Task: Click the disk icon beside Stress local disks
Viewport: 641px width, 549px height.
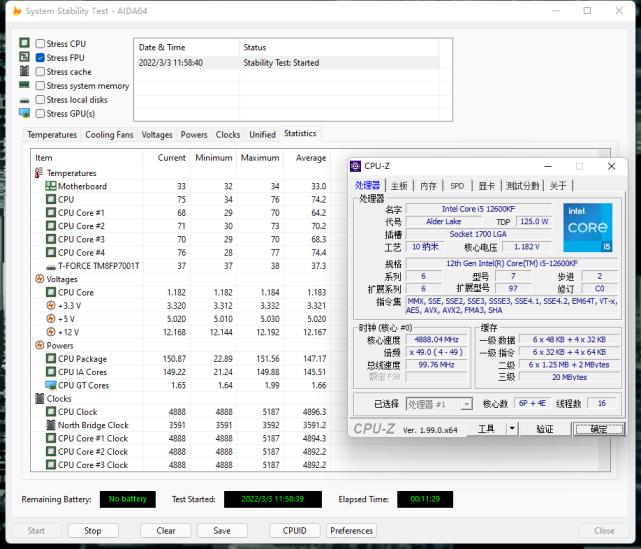Action: pos(25,100)
